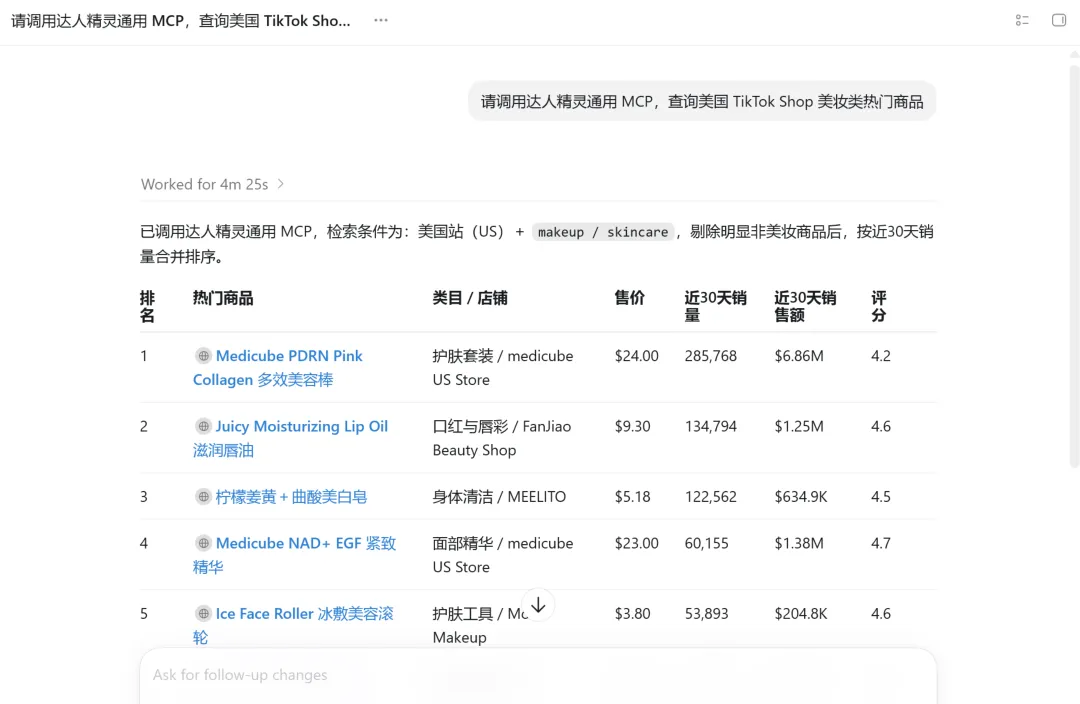Viewport: 1080px width, 704px height.
Task: Click globe icon beside 柠檬姜黄 + 曲酸美白皂
Action: tap(203, 496)
